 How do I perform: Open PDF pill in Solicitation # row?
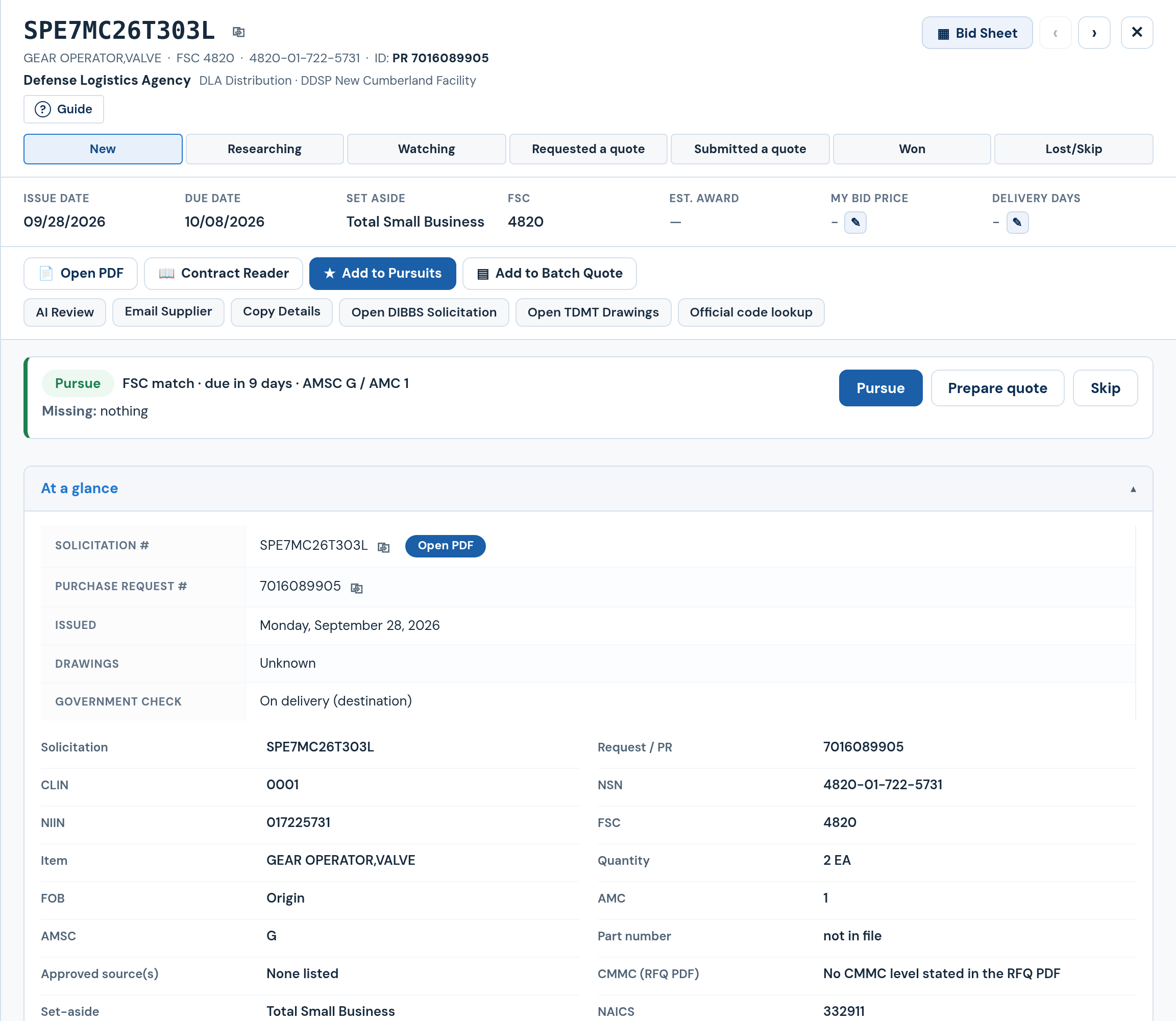[x=445, y=546]
